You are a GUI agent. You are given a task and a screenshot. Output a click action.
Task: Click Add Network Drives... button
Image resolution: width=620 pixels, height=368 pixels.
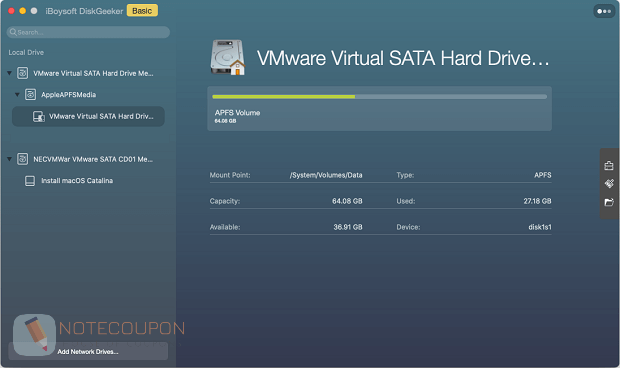[88, 351]
